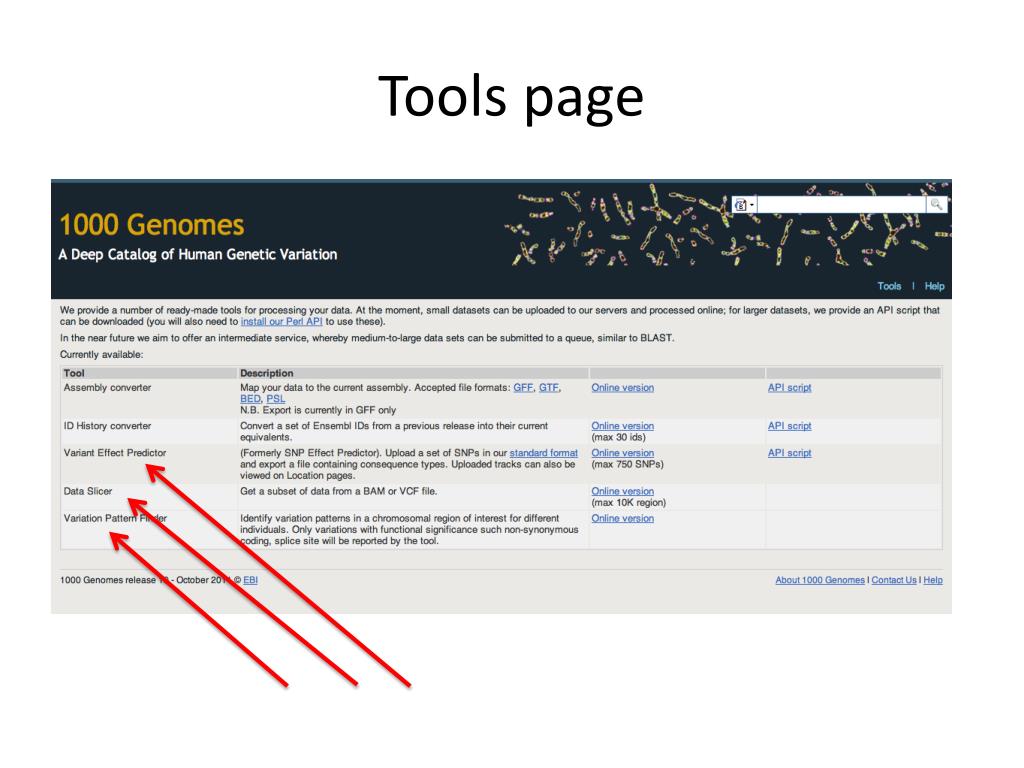1024x768 pixels.
Task: Open Variant Effect Predictor Online version
Action: [x=622, y=453]
